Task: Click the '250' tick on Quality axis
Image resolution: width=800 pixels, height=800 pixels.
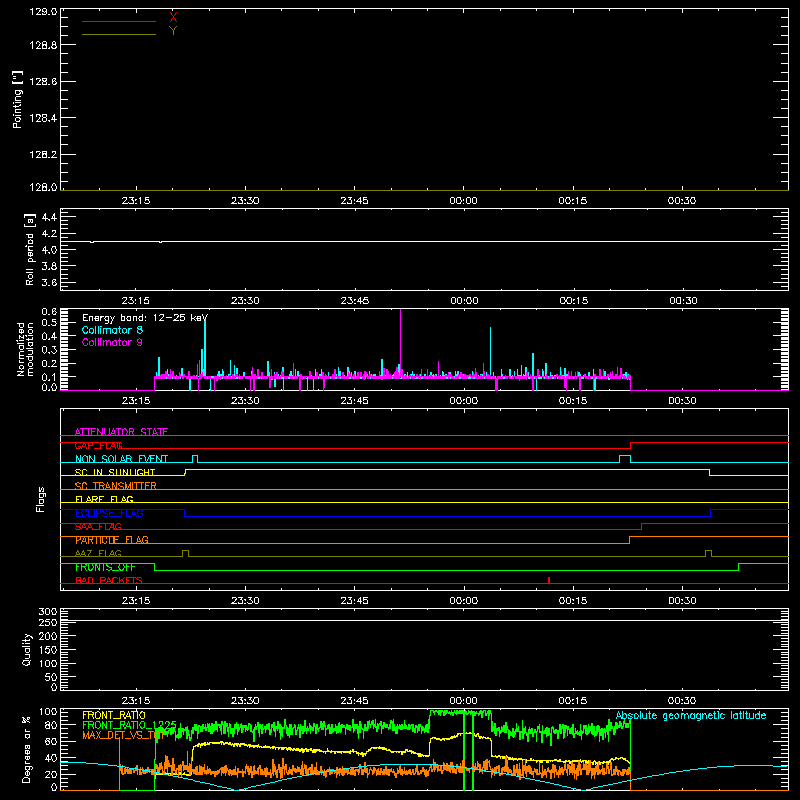Action: 47,622
